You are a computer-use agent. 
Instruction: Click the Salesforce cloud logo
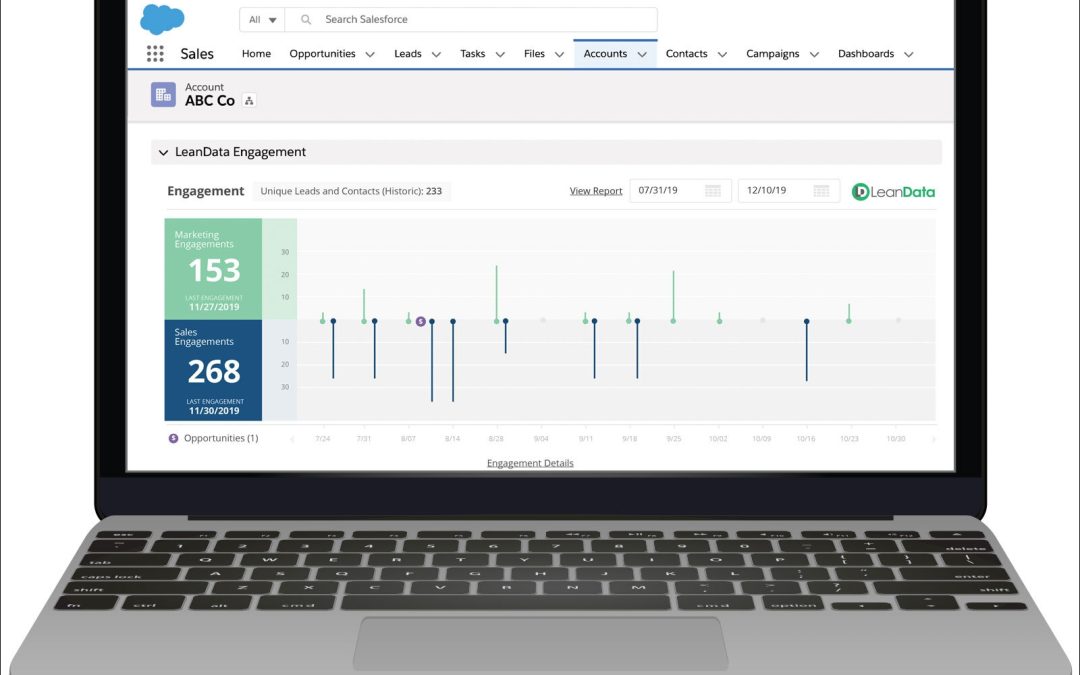(162, 19)
